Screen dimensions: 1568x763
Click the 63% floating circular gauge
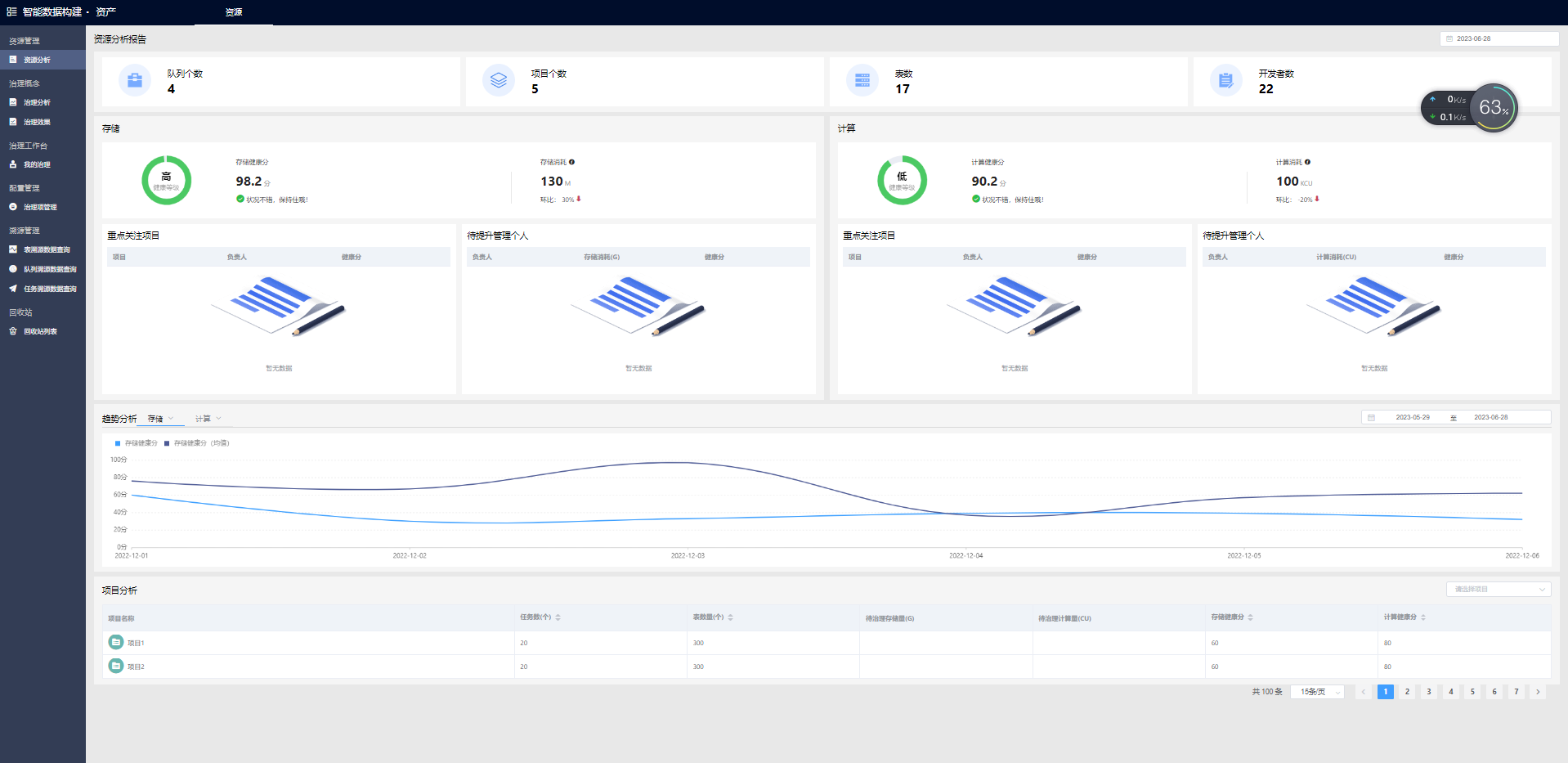tap(1494, 107)
